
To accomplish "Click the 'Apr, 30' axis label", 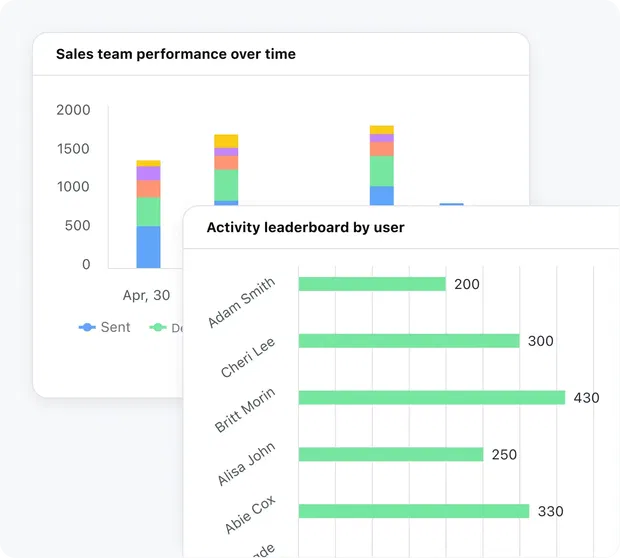I will pyautogui.click(x=146, y=295).
